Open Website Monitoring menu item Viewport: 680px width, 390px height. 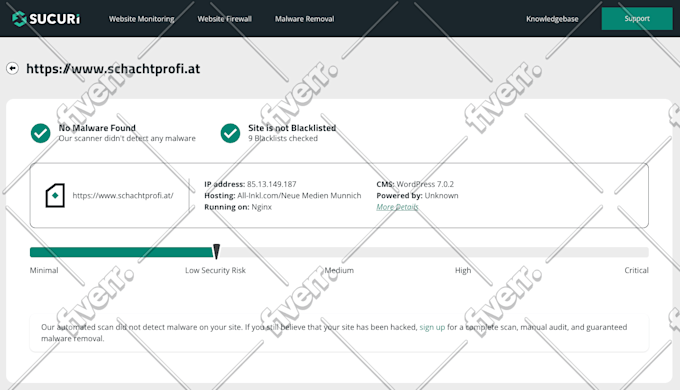pos(141,19)
